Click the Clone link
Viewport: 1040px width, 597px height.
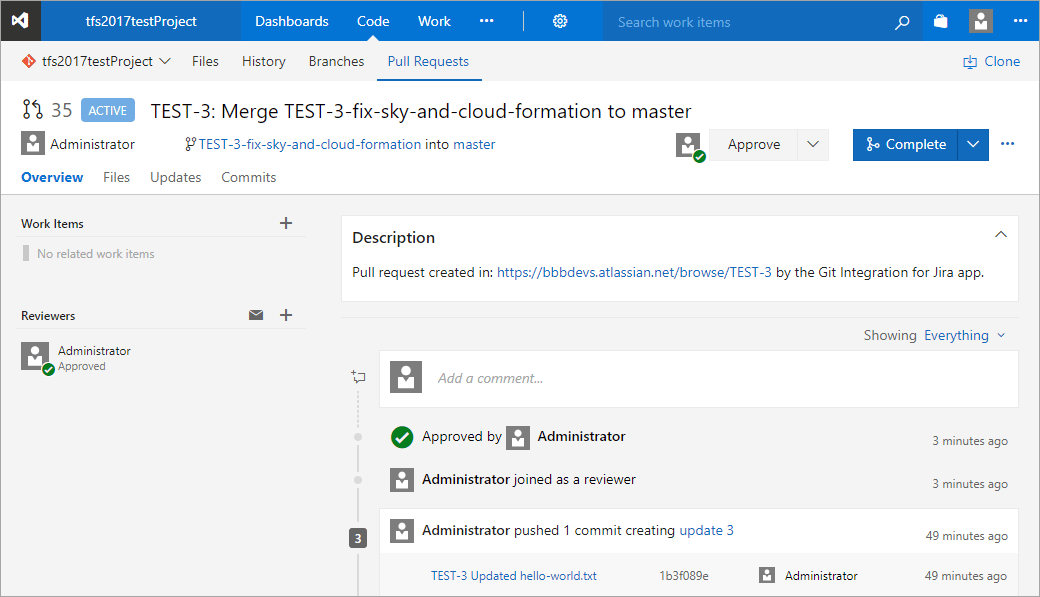tap(1002, 61)
